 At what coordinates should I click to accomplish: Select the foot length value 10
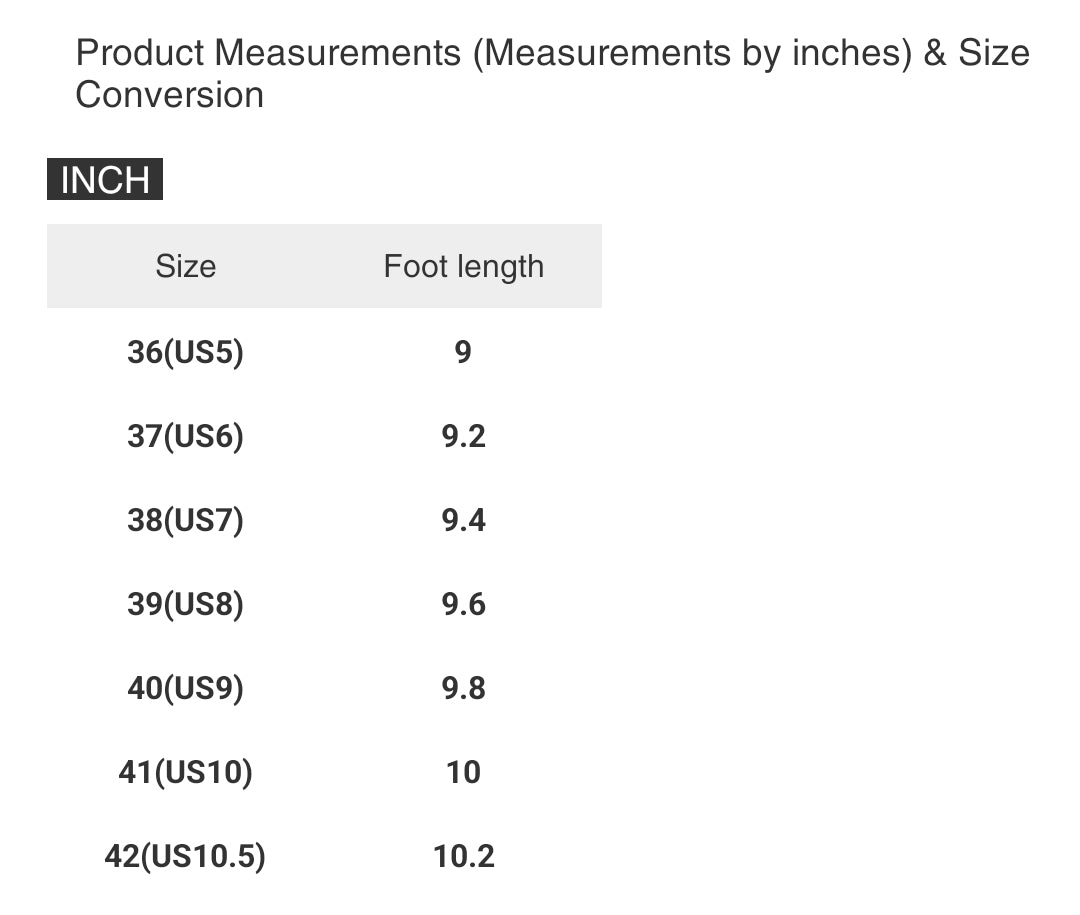[x=463, y=772]
